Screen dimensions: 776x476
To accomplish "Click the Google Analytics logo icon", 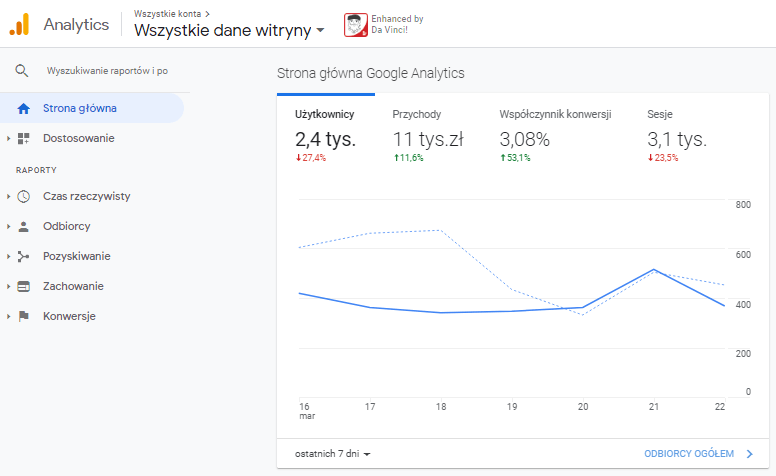I will pyautogui.click(x=19, y=25).
